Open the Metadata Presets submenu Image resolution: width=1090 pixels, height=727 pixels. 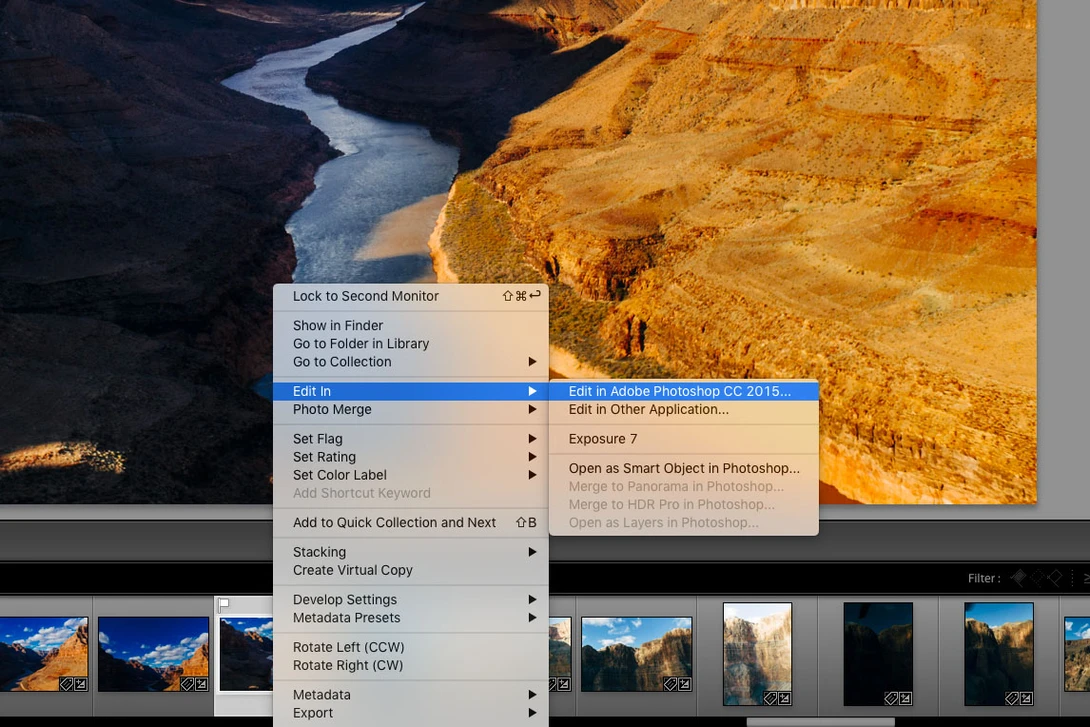411,617
